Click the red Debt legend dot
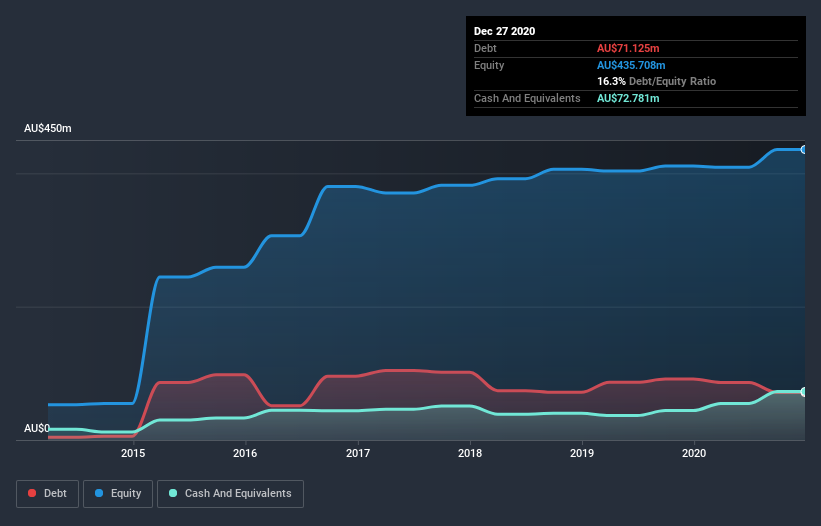Viewport: 821px width, 526px height. [32, 493]
